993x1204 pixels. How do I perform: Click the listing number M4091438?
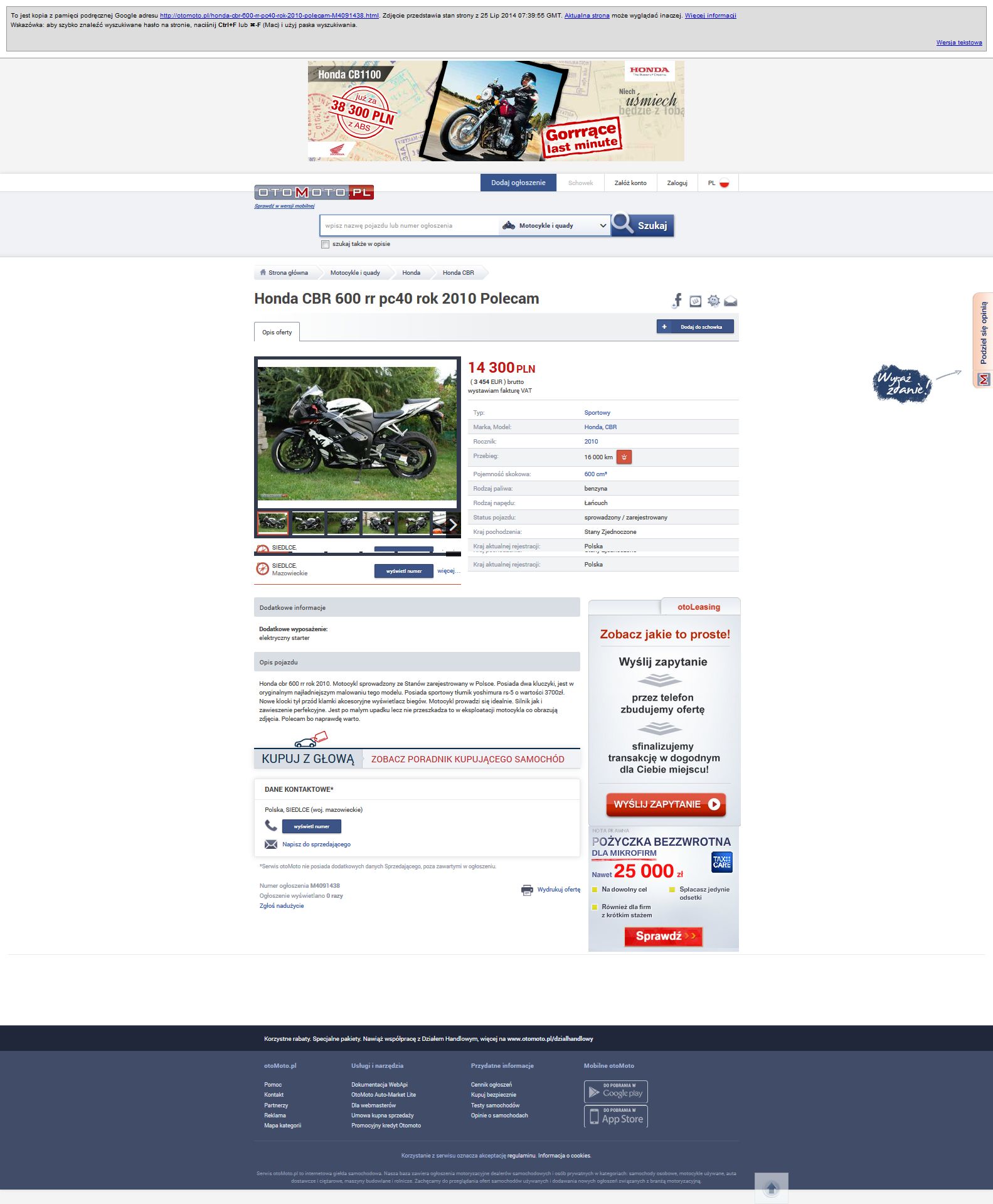325,886
